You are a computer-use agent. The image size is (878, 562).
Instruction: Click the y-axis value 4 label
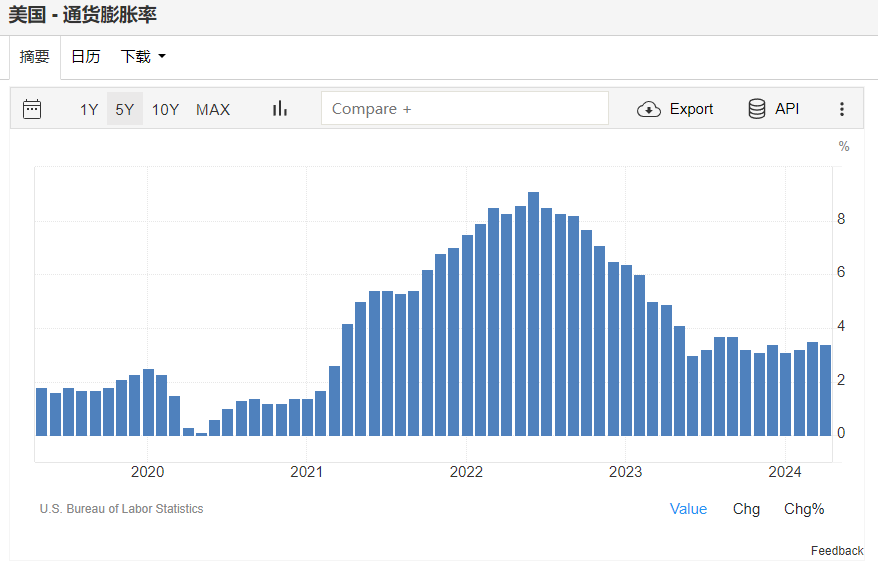click(x=841, y=326)
